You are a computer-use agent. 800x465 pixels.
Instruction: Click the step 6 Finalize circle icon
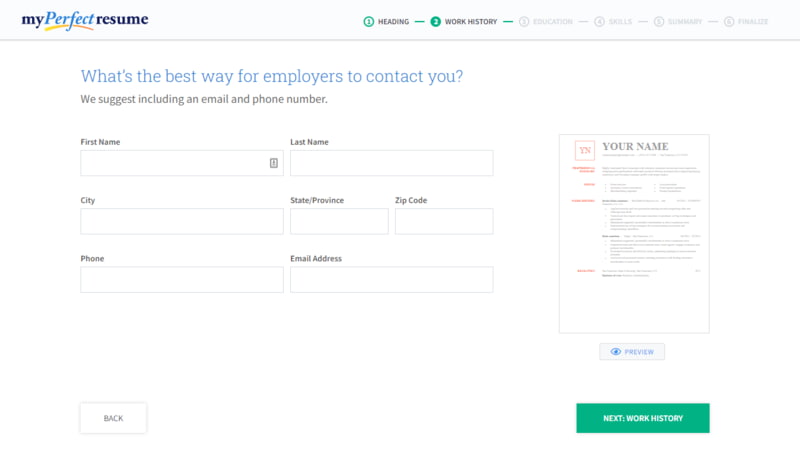[729, 21]
